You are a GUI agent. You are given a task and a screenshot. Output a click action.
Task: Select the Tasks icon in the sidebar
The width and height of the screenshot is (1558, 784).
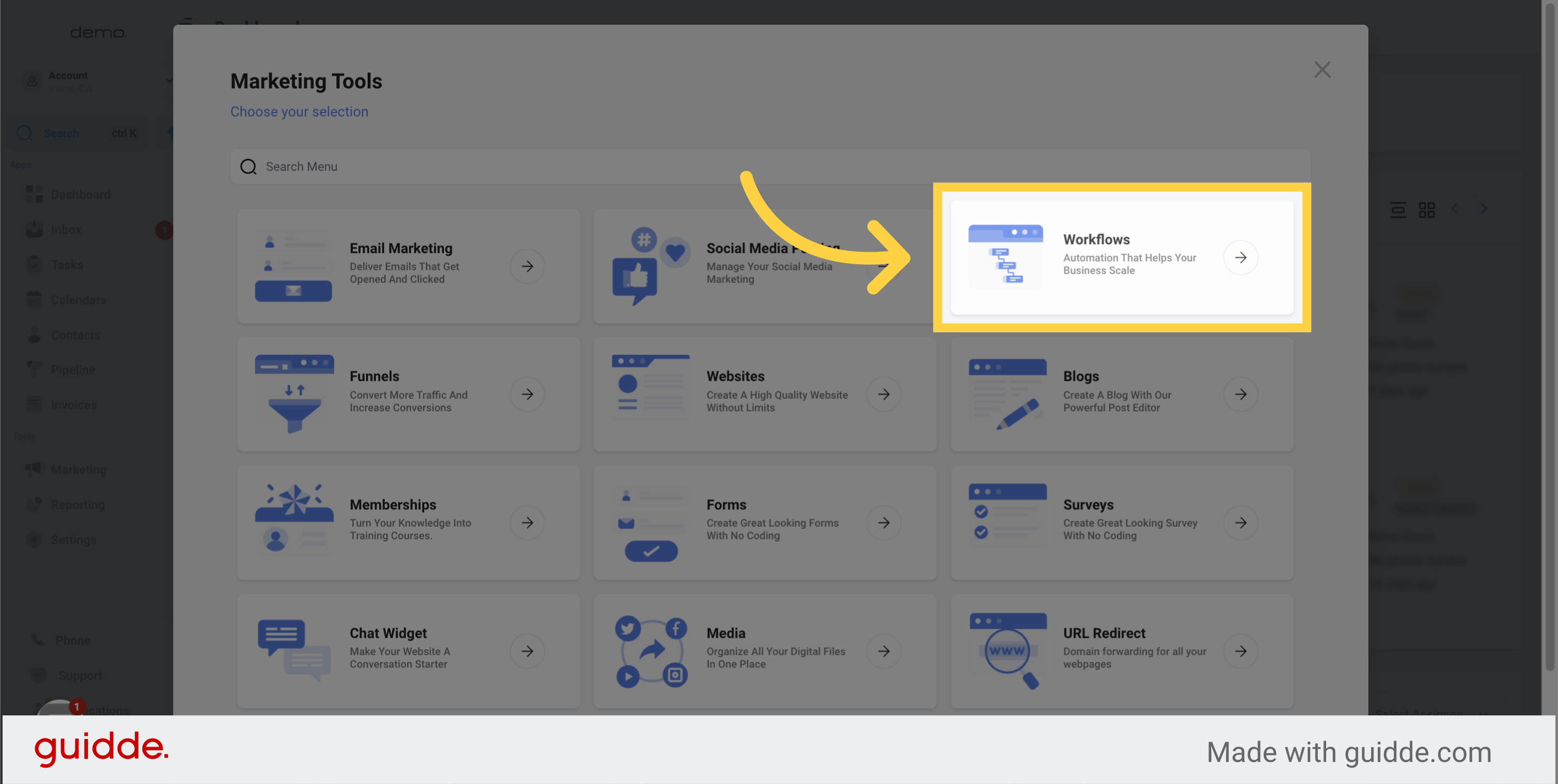[35, 264]
